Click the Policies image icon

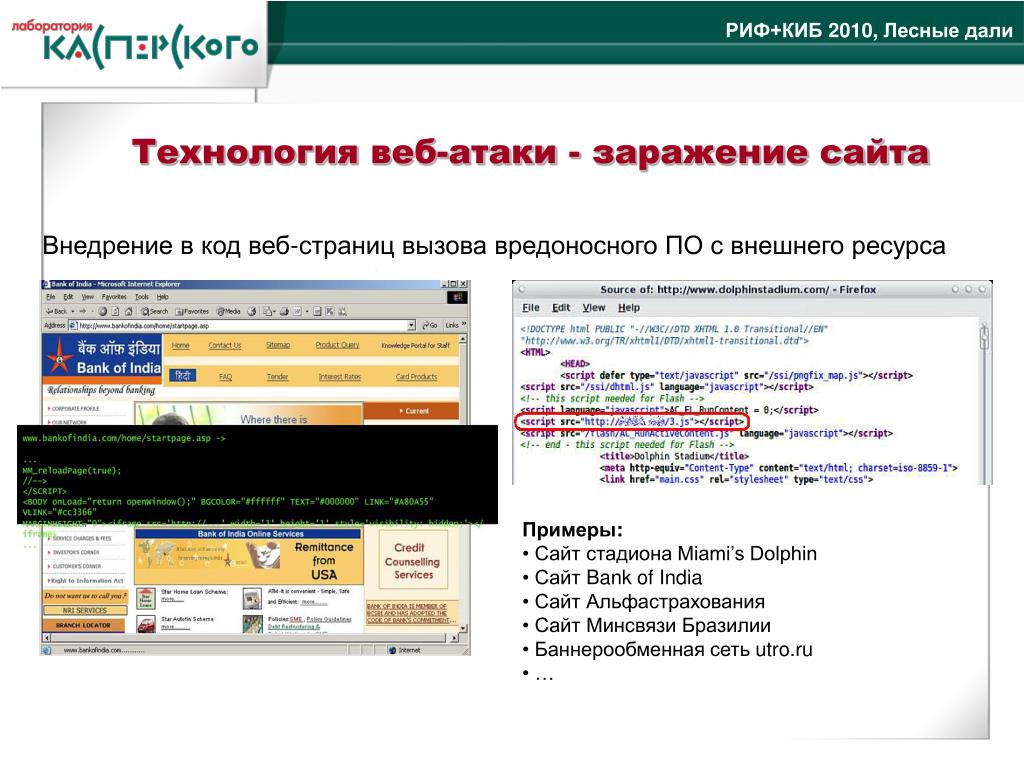[252, 624]
